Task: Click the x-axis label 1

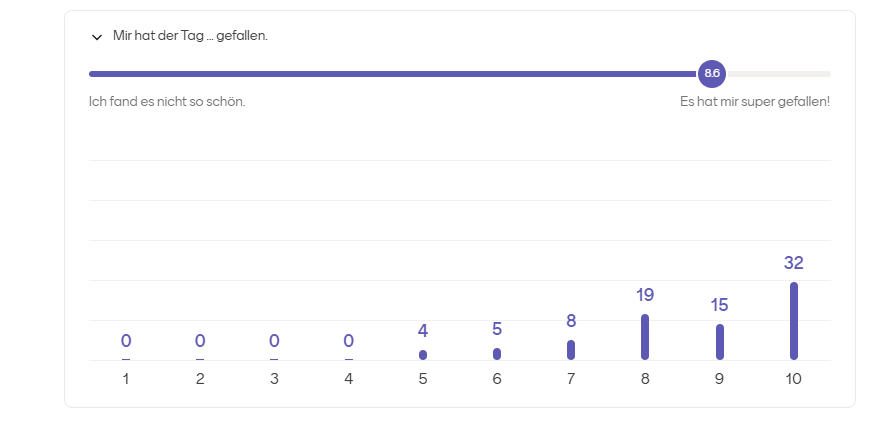Action: pyautogui.click(x=126, y=379)
